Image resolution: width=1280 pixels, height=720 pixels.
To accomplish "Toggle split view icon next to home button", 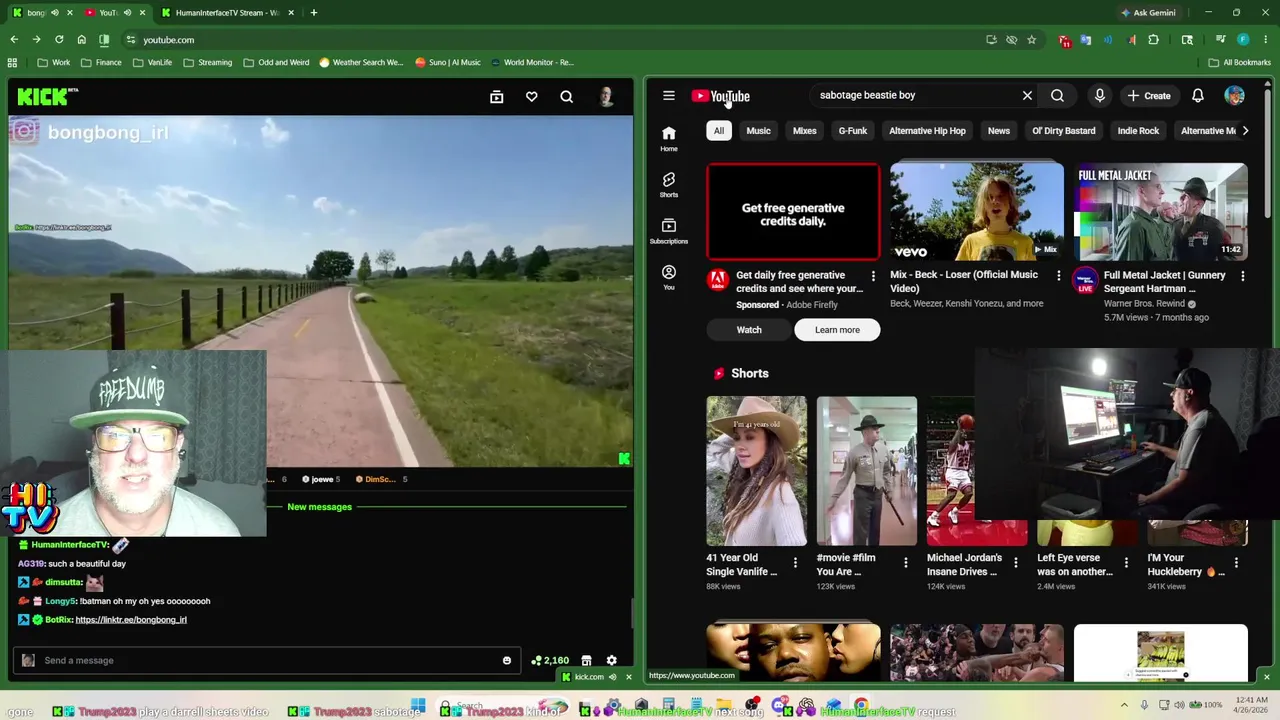I will (x=104, y=40).
